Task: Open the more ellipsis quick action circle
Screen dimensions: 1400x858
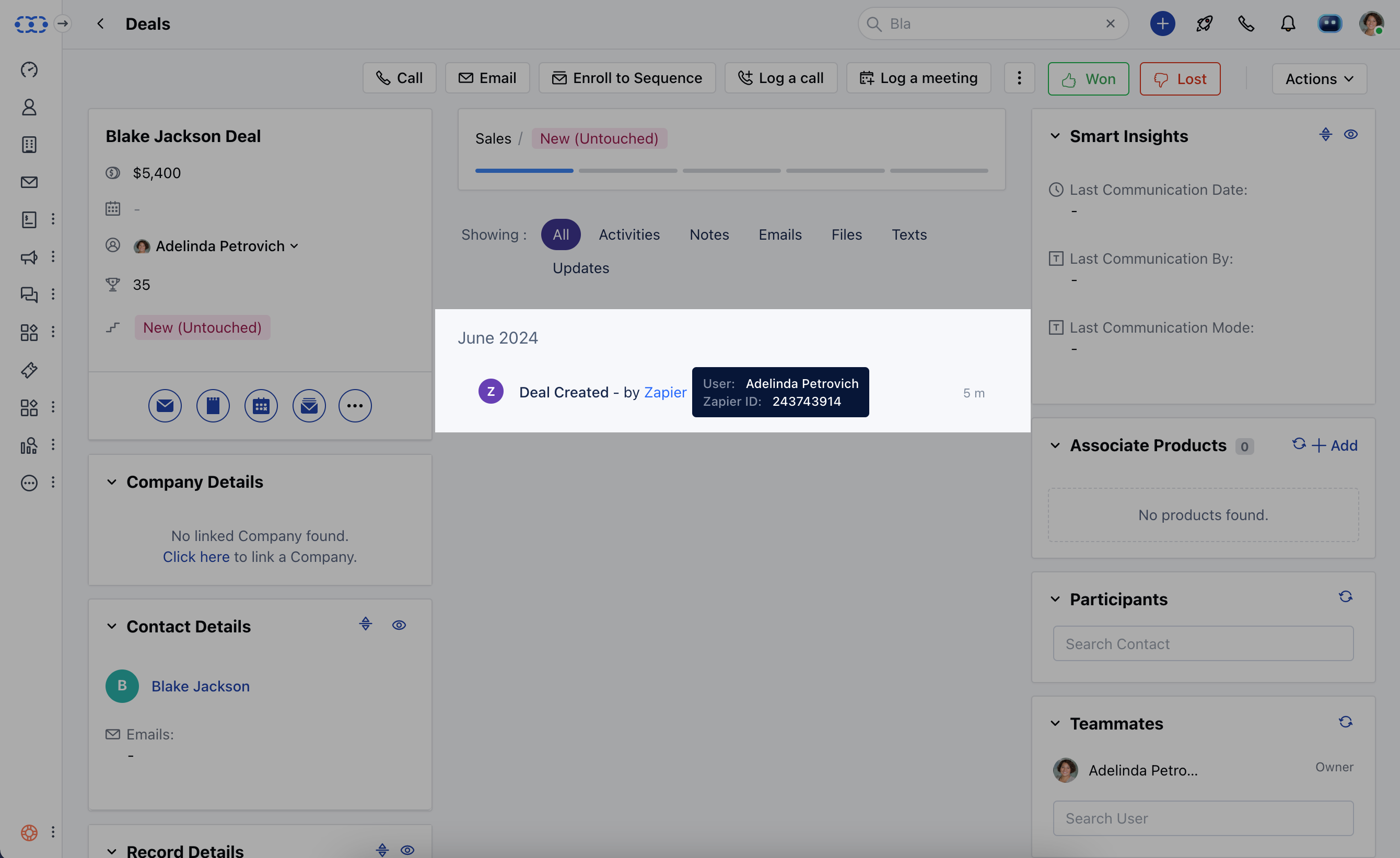Action: click(x=355, y=405)
